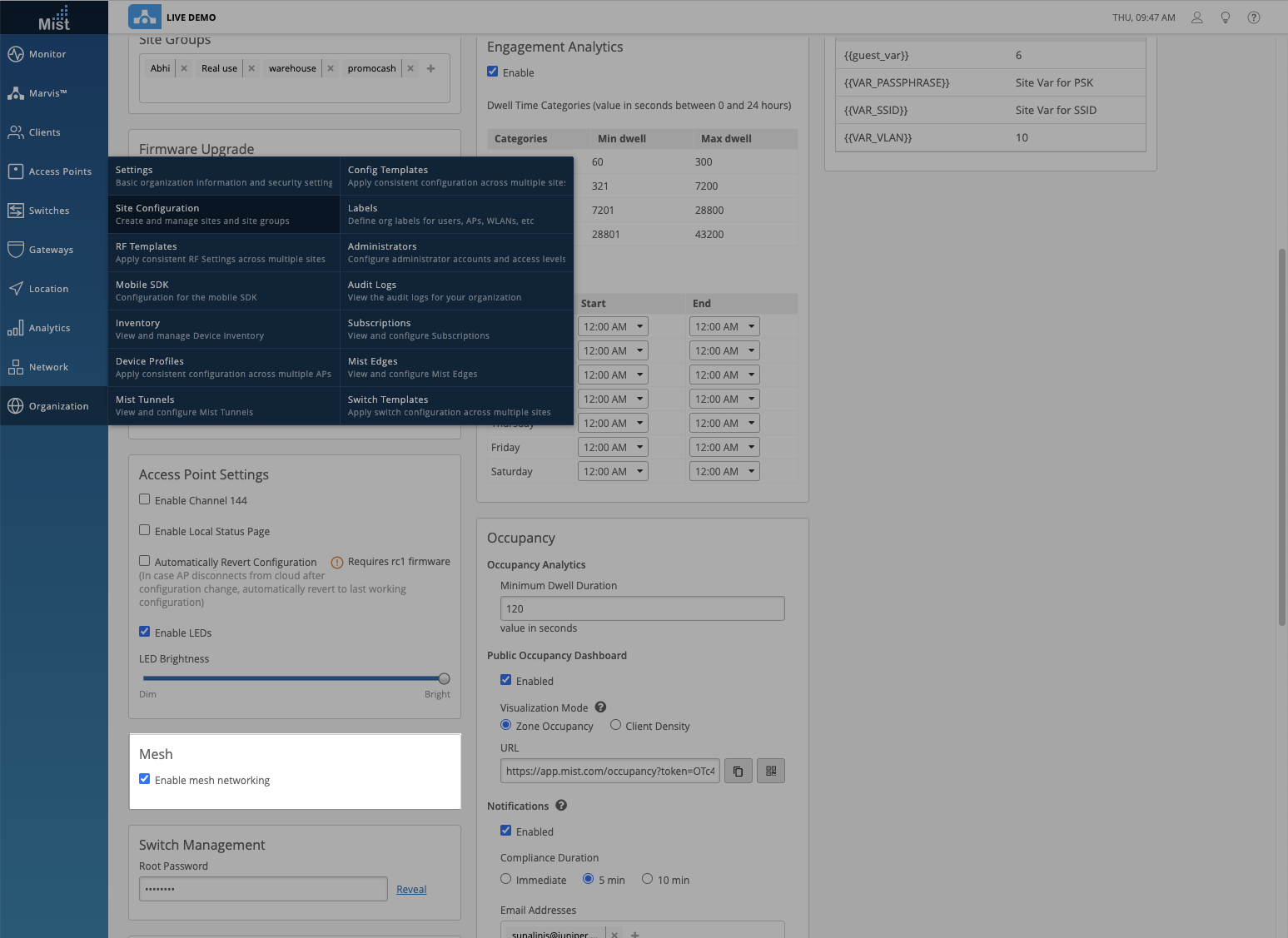Viewport: 1288px width, 938px height.
Task: Click the occupancy URL text field
Action: click(610, 772)
